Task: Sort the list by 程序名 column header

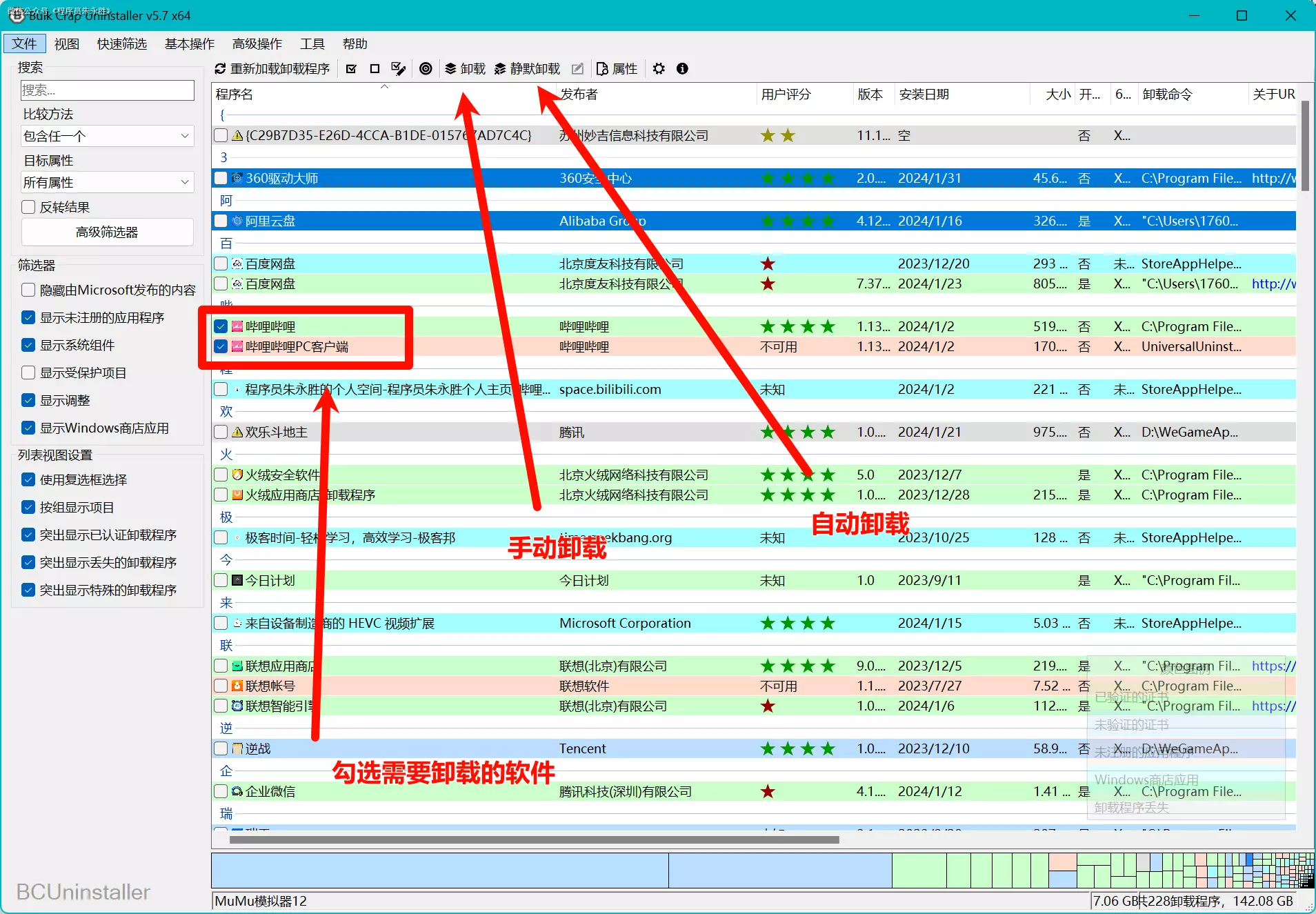Action: point(235,95)
